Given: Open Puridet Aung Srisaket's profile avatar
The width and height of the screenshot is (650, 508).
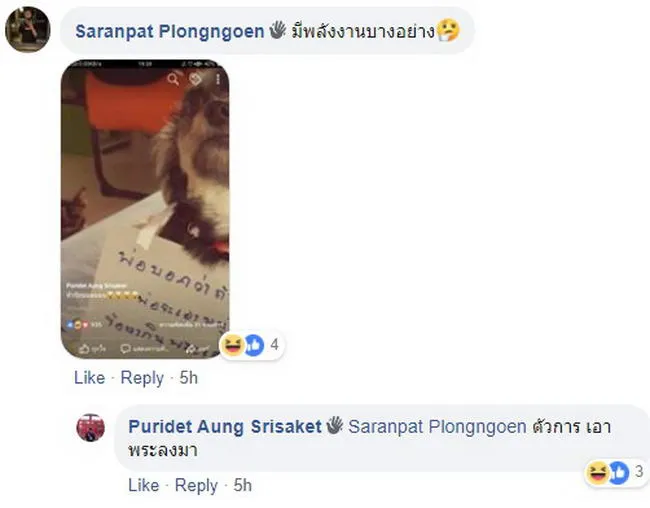Looking at the screenshot, I should [x=90, y=428].
